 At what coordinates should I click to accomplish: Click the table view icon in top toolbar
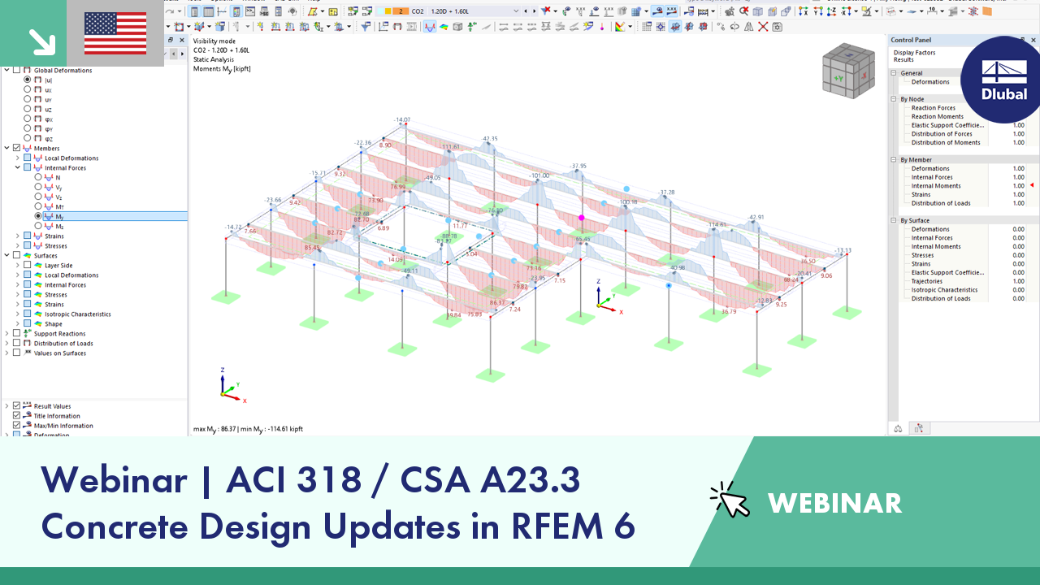[208, 11]
